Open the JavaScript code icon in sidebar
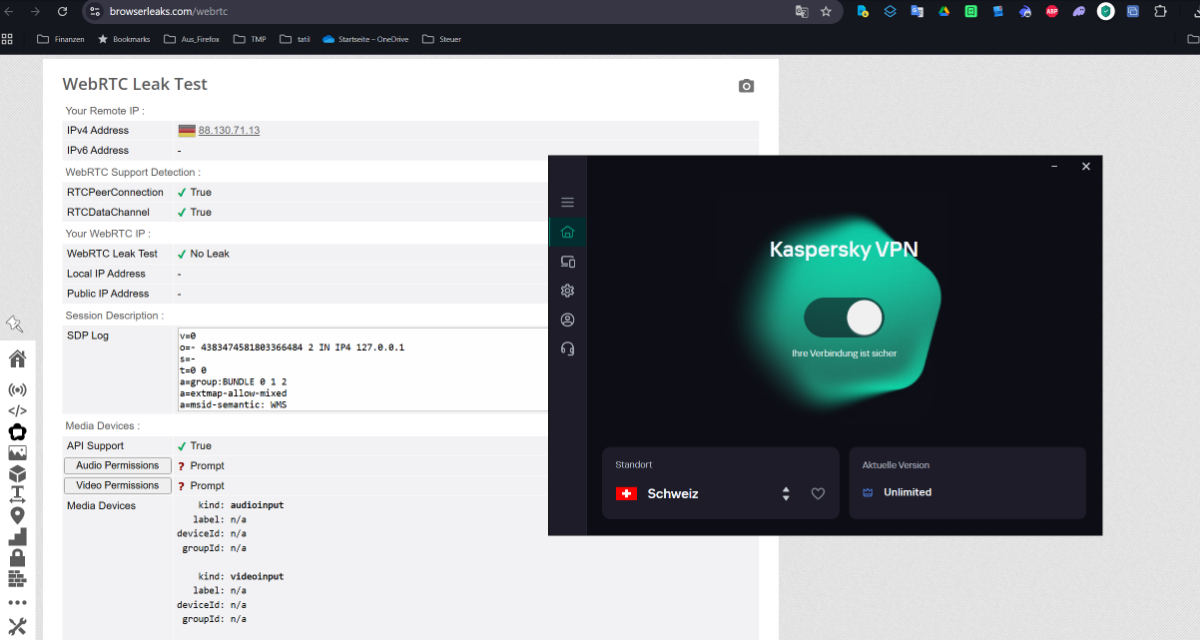This screenshot has width=1200, height=640. pyautogui.click(x=17, y=410)
